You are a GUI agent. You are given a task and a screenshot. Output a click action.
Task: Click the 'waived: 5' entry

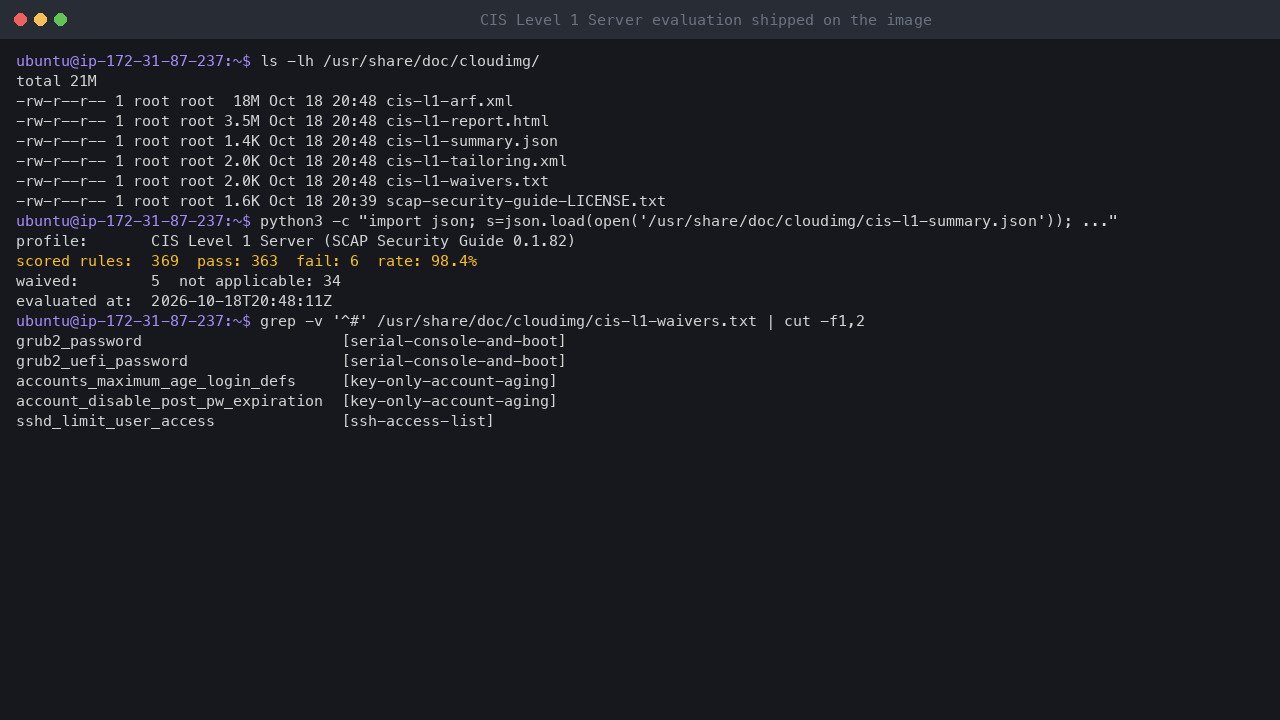click(x=88, y=281)
